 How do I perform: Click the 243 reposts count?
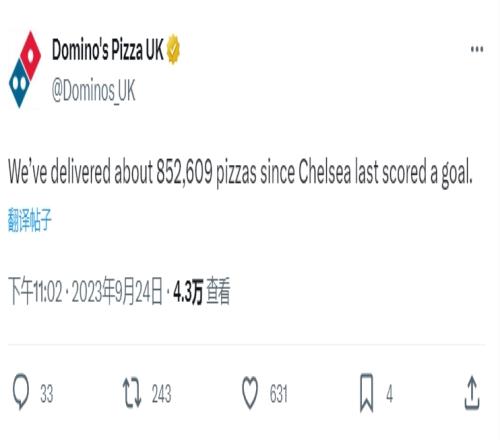pos(162,394)
